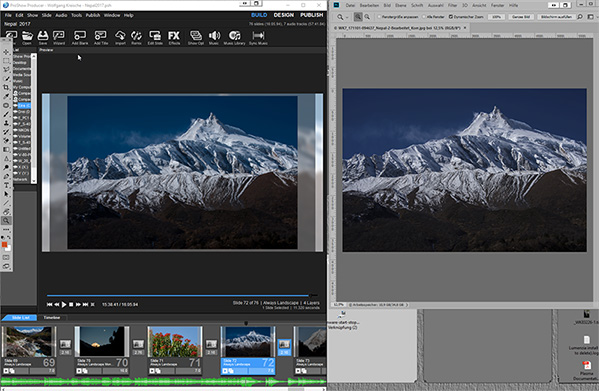The image size is (599, 391).
Task: Select the Slide List tab
Action: click(x=20, y=318)
